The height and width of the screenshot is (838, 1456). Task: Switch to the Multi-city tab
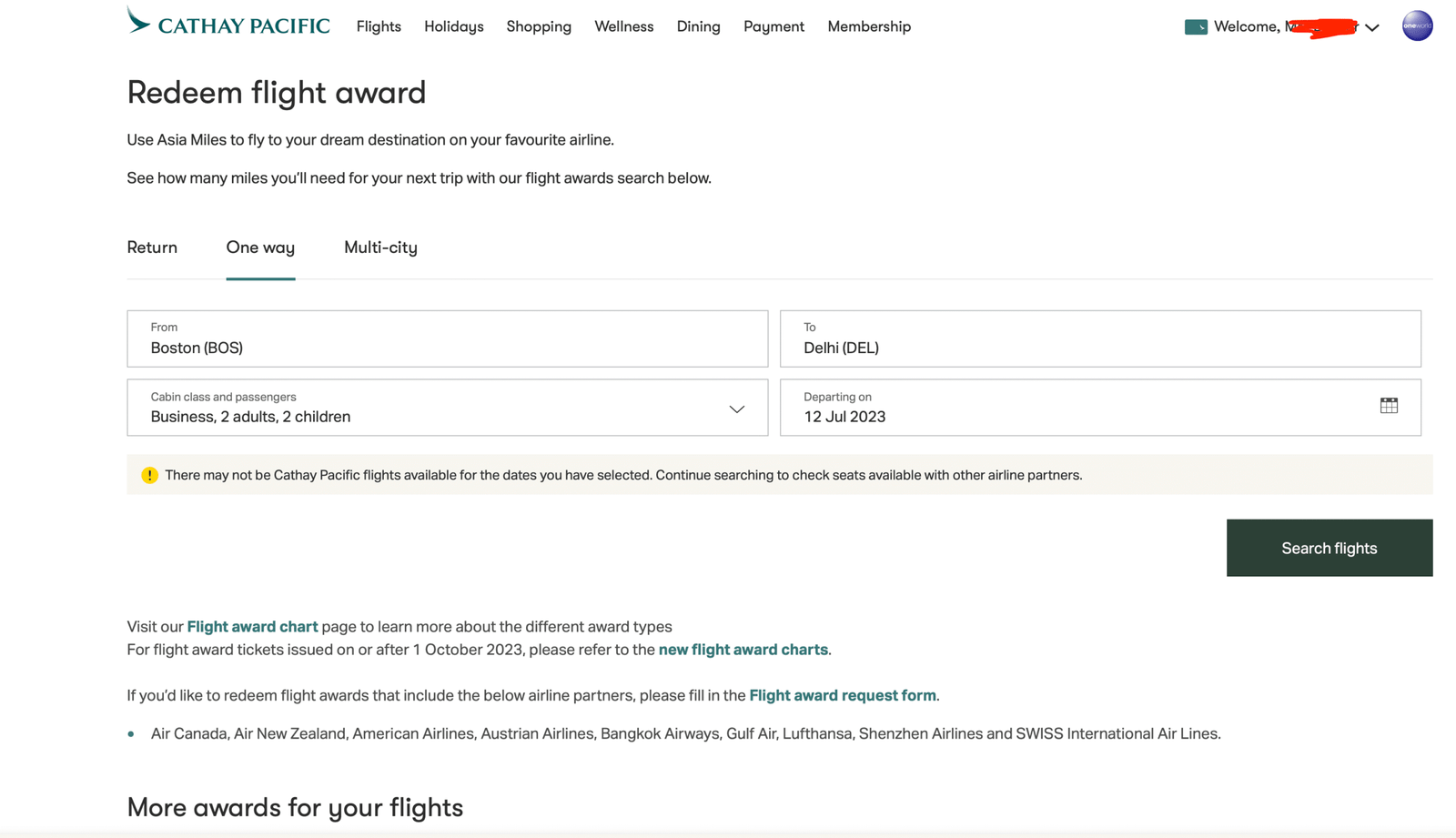(380, 247)
